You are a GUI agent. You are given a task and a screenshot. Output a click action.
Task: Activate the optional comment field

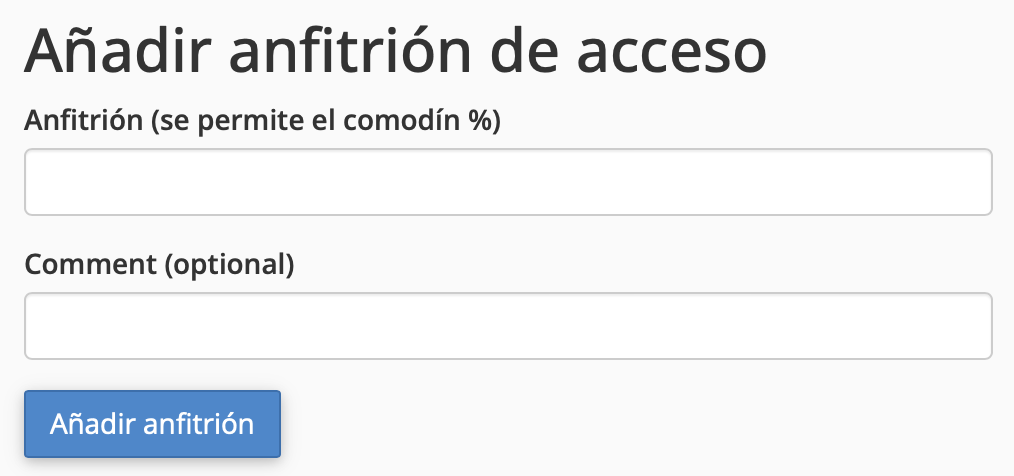coord(508,326)
